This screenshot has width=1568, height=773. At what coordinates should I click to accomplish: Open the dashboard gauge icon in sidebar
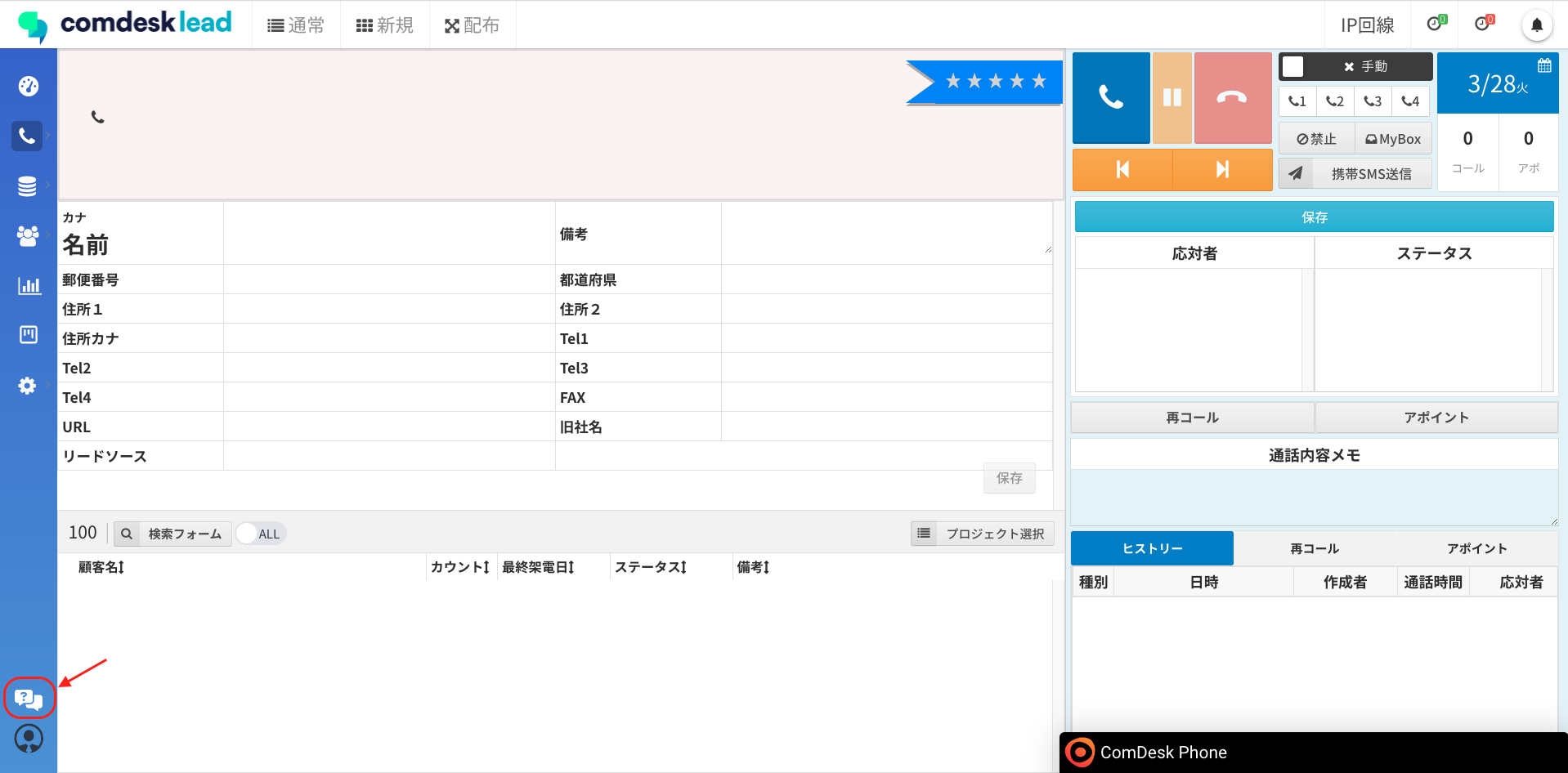29,86
